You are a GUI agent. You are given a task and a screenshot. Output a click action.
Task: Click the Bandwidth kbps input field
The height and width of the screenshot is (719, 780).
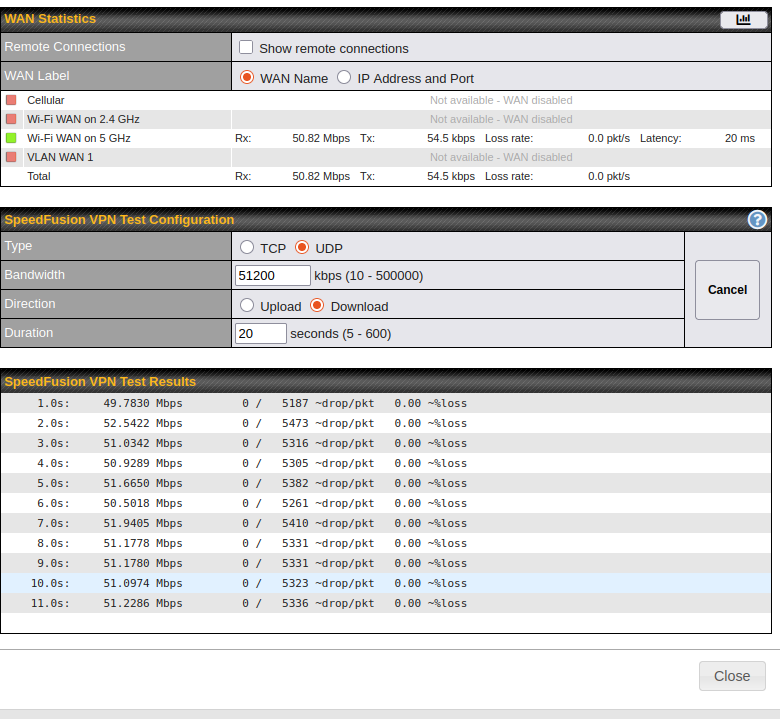pos(272,276)
